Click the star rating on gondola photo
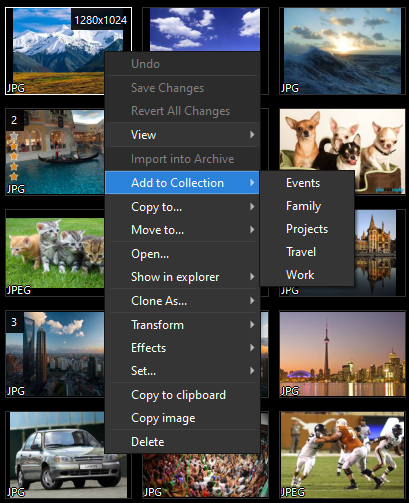The height and width of the screenshot is (503, 409). click(x=14, y=156)
